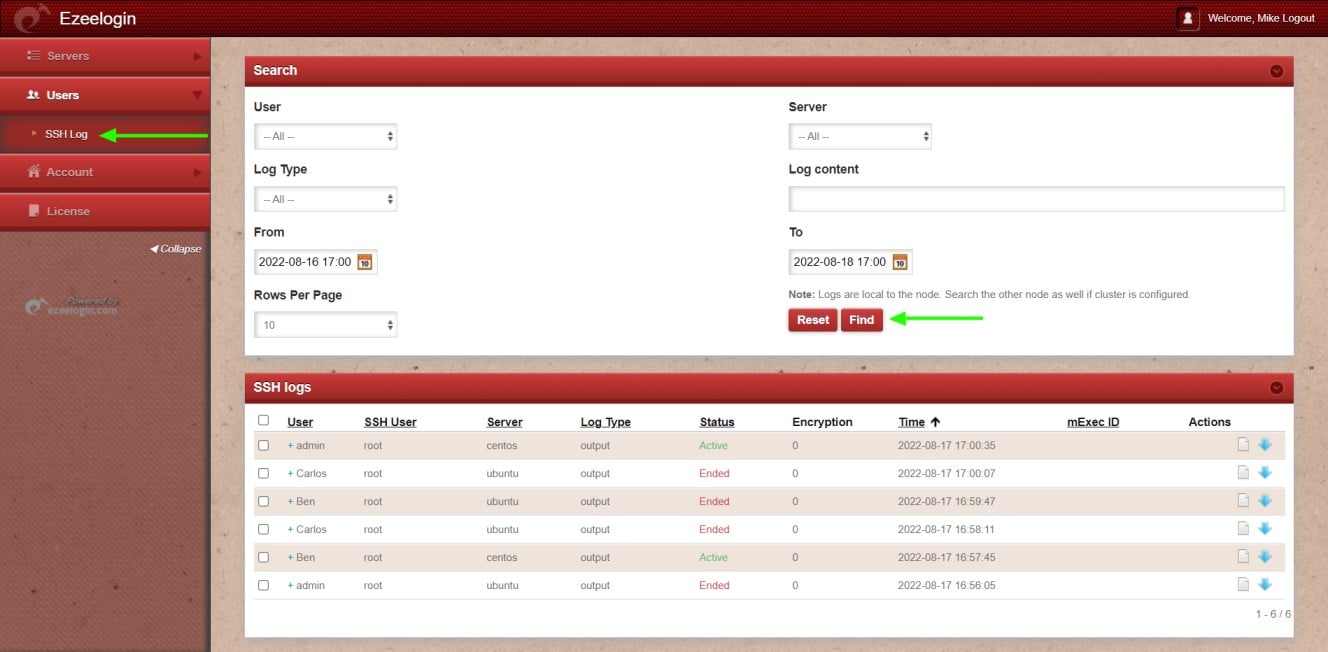Check the box for admin centos row
Screen dimensions: 1328x652
point(263,445)
